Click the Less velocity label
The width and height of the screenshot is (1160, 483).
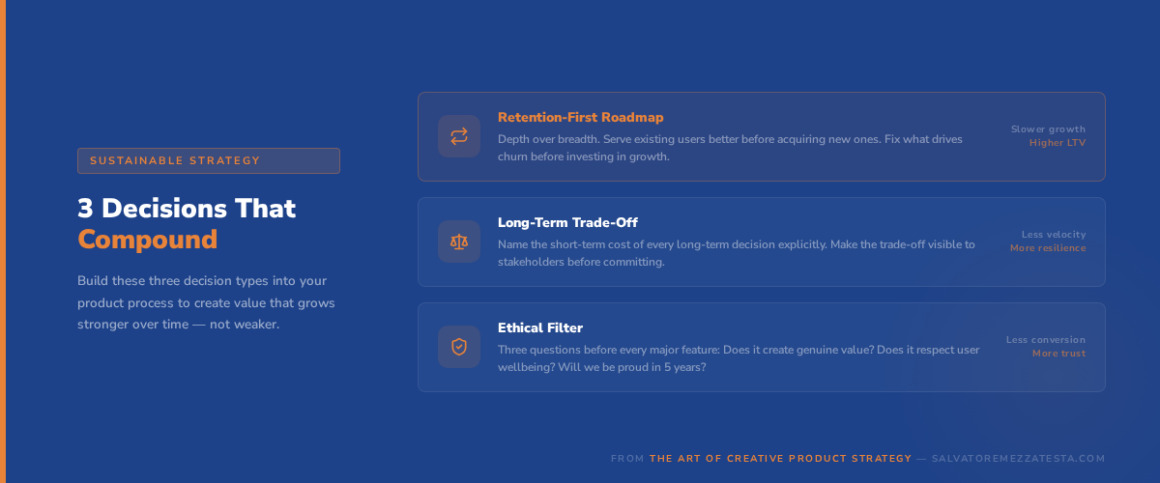(1053, 235)
